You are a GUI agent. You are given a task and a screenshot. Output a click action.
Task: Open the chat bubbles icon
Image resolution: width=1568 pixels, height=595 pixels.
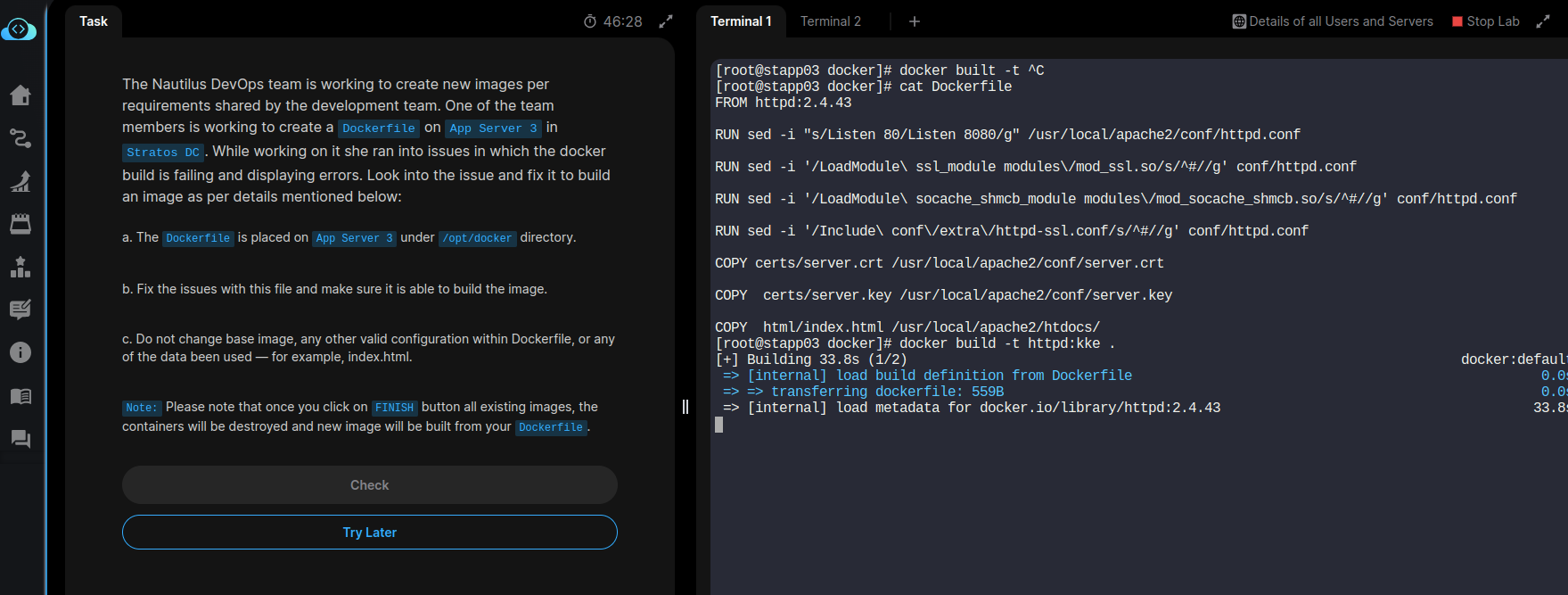21,439
